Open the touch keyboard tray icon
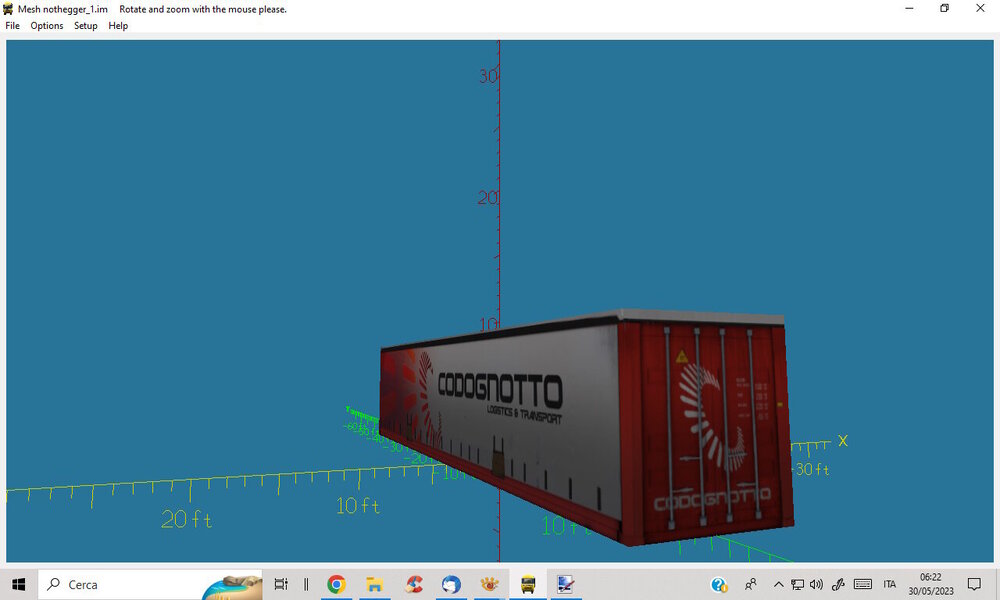 [x=862, y=584]
